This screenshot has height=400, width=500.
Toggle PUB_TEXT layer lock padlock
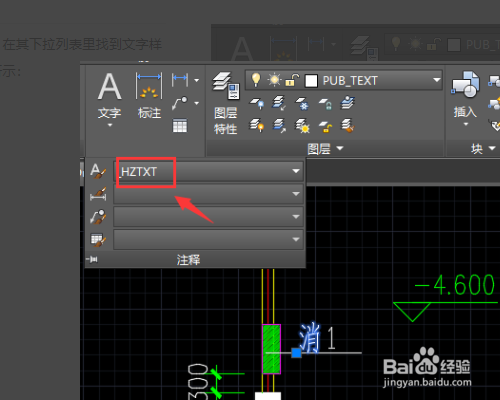292,80
